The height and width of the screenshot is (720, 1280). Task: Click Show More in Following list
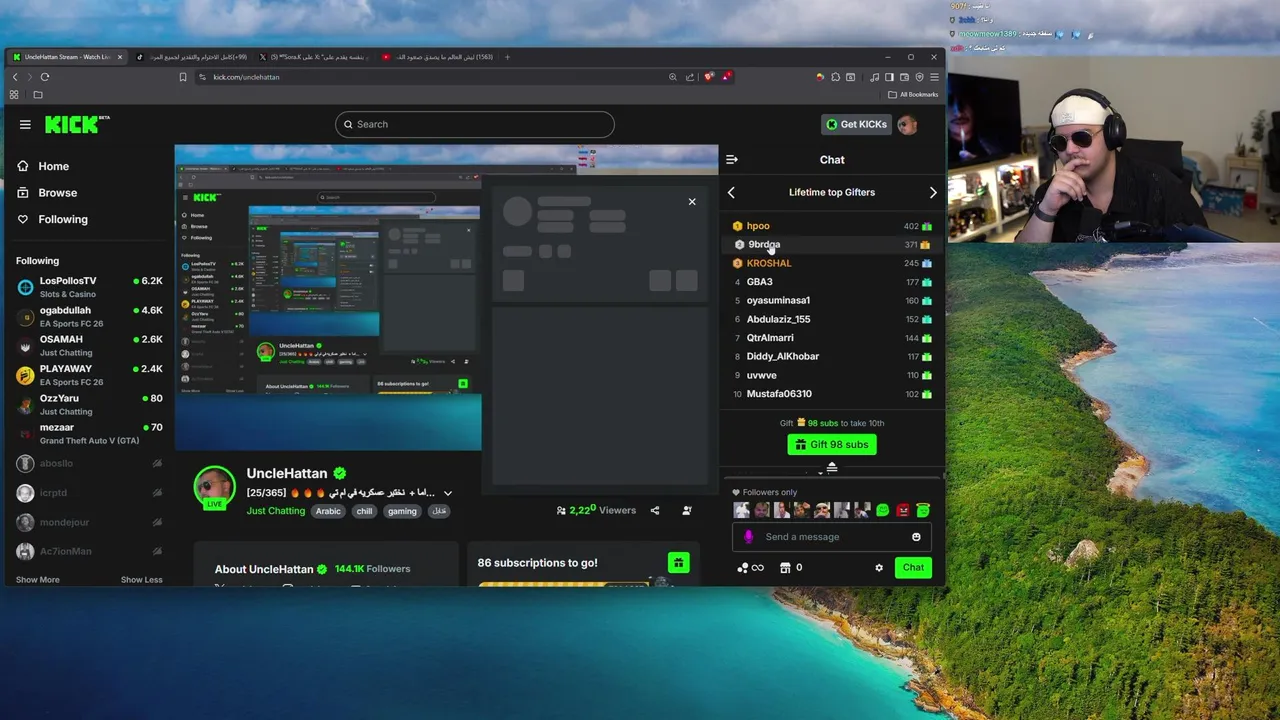click(x=38, y=580)
